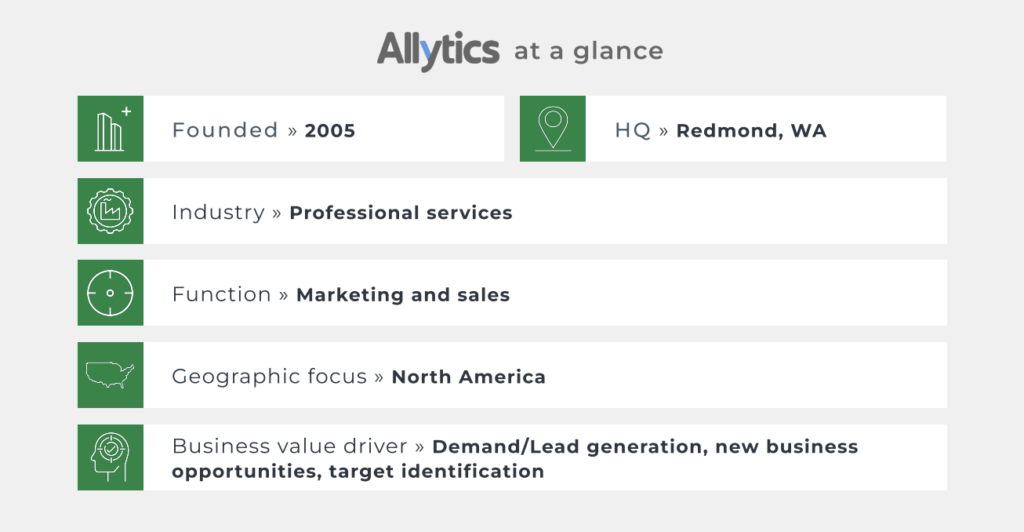The image size is (1024, 532).
Task: Click the 'Industry' label
Action: click(218, 212)
